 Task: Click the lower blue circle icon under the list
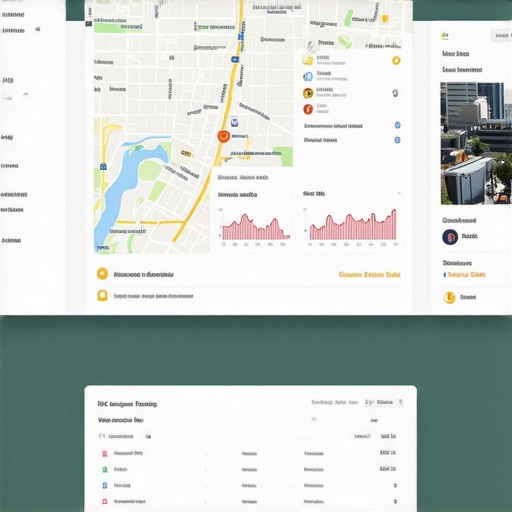(x=397, y=140)
